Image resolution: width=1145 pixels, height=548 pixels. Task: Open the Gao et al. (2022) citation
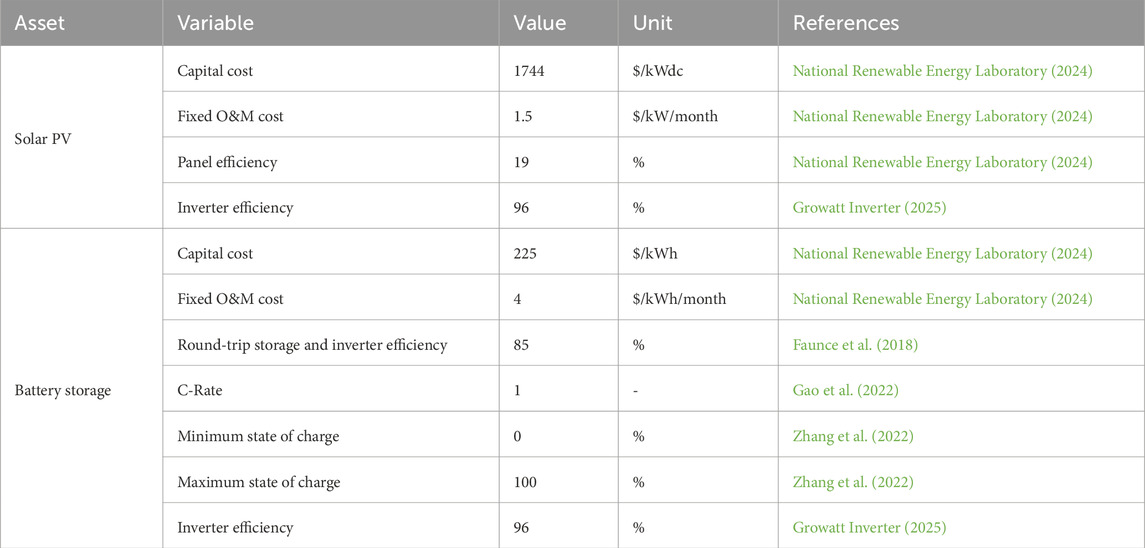(x=845, y=391)
